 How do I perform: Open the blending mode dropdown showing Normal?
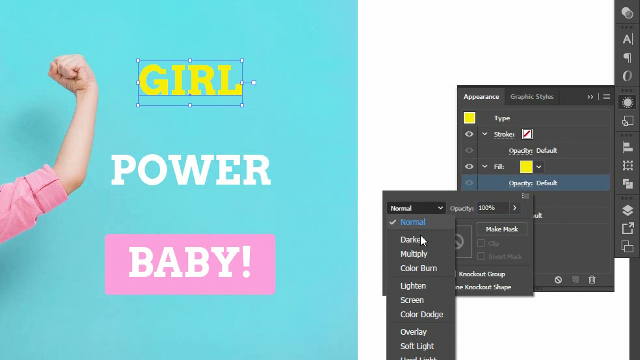[416, 208]
